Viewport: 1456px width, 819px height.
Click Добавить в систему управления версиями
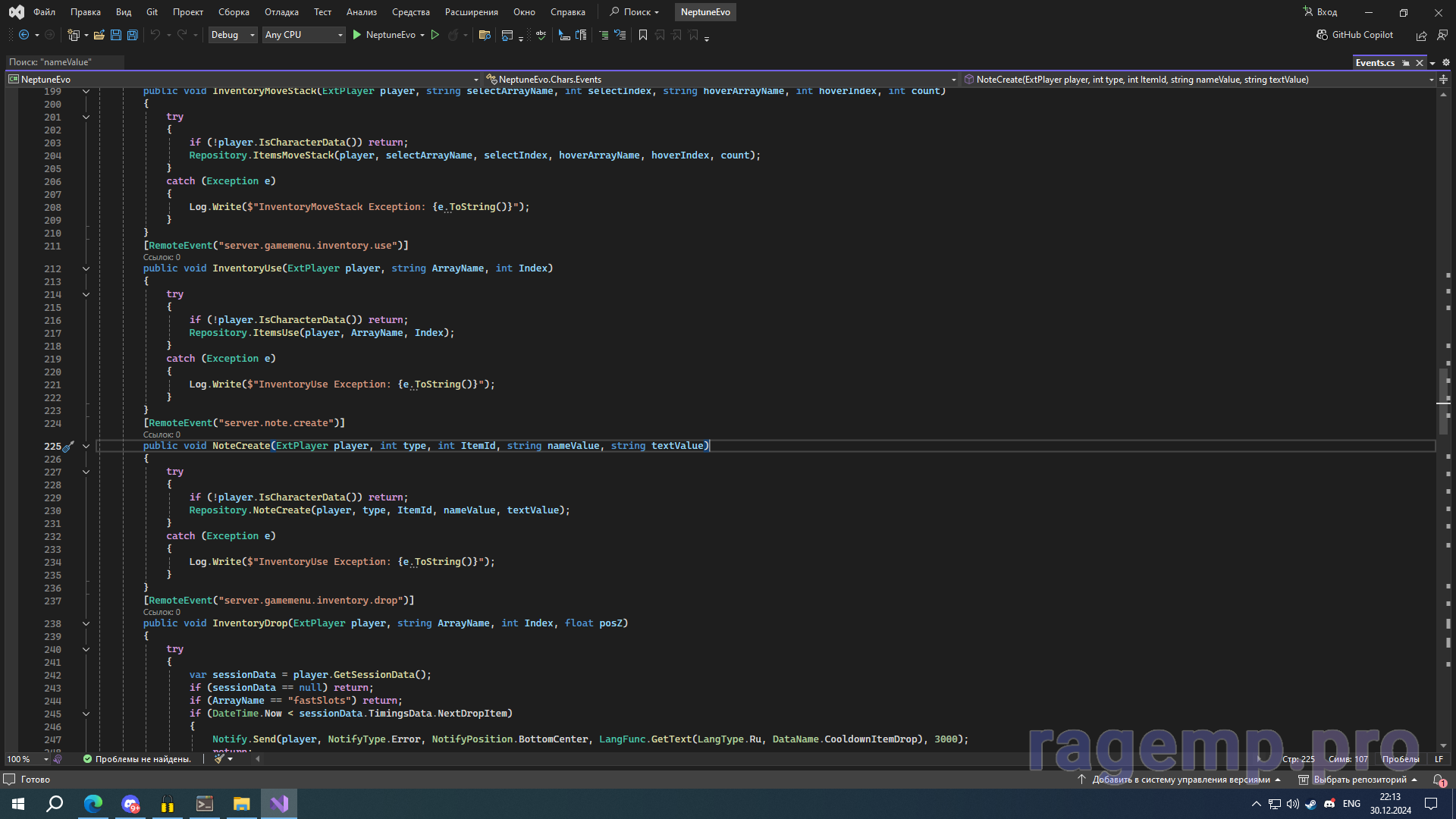[1180, 780]
